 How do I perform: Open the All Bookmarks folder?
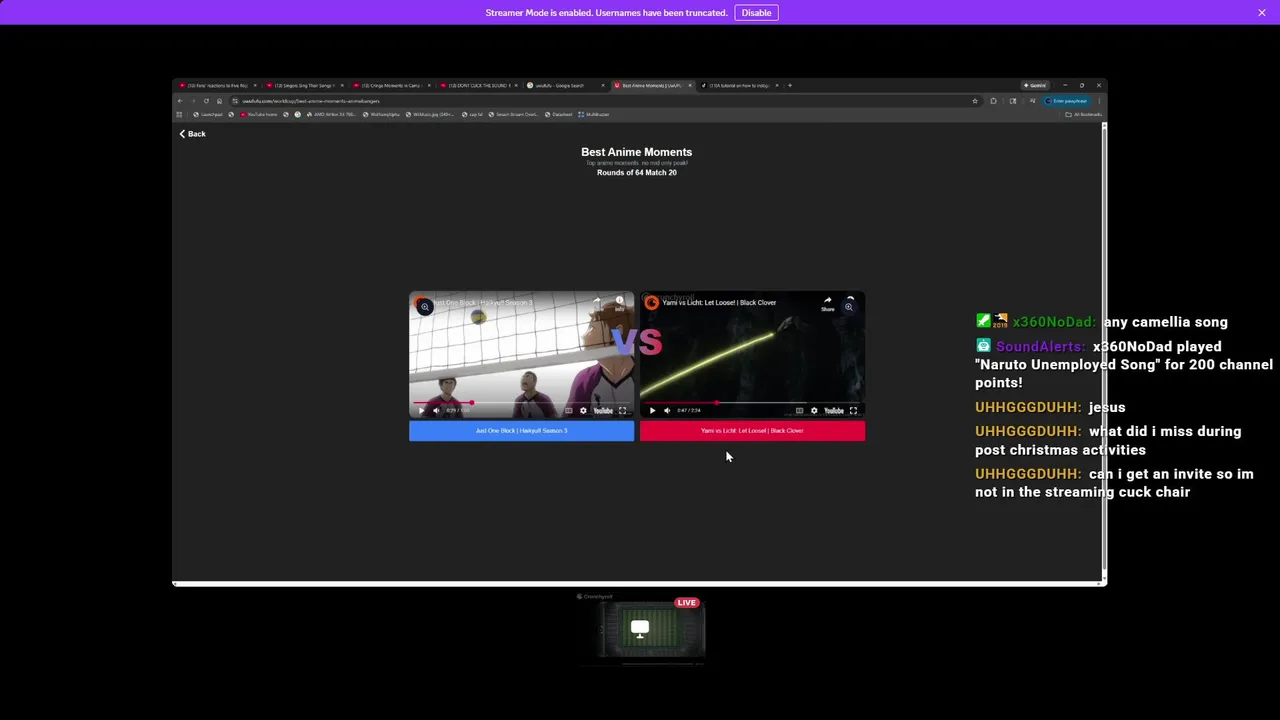point(1083,114)
